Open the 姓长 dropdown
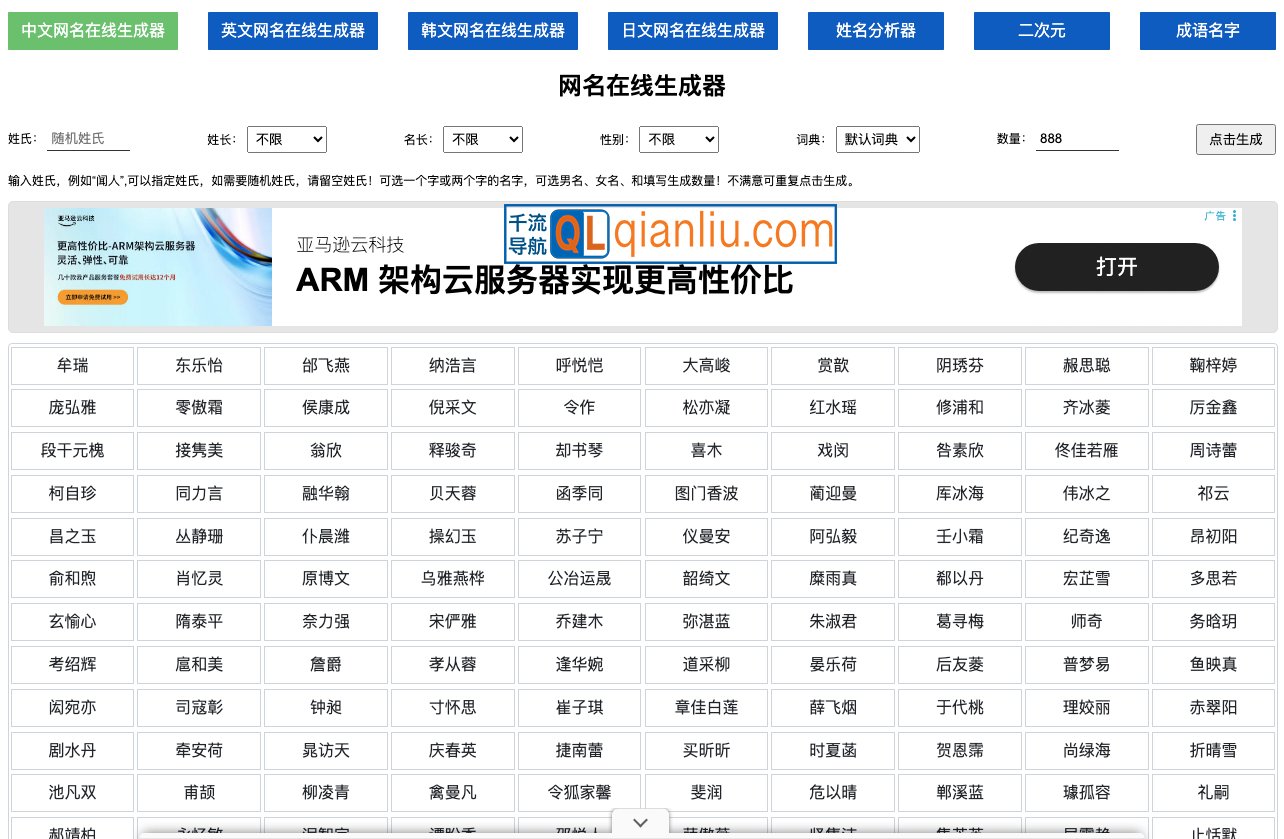 [287, 139]
